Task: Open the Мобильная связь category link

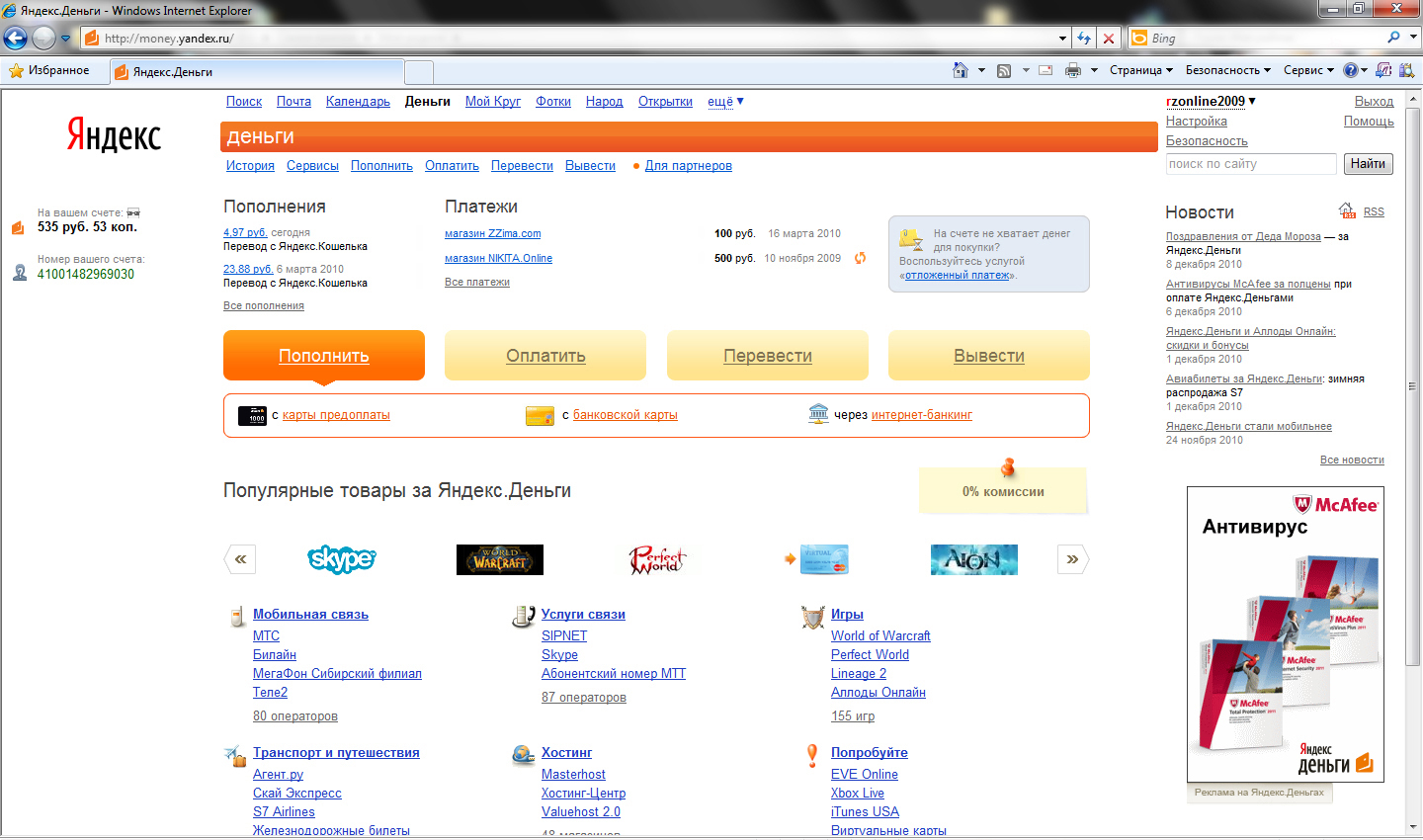Action: coord(310,615)
